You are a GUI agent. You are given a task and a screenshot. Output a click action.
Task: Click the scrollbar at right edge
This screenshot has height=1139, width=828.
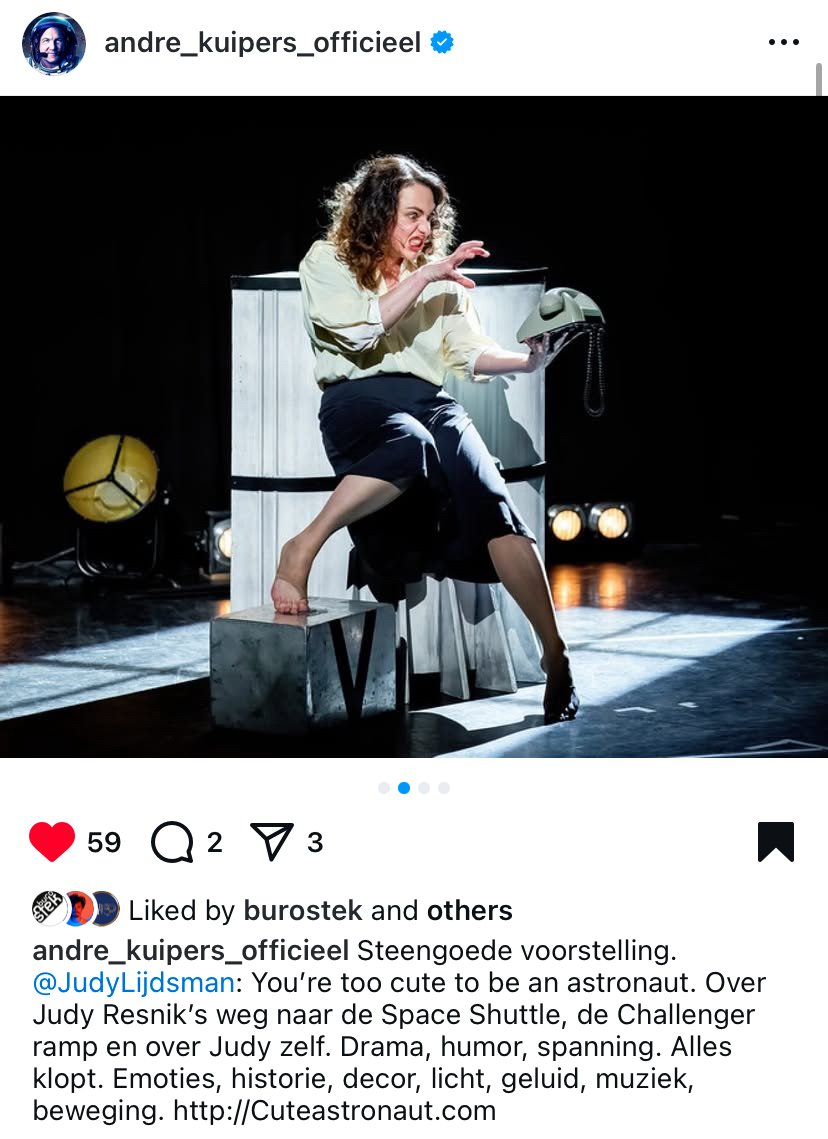(x=819, y=80)
